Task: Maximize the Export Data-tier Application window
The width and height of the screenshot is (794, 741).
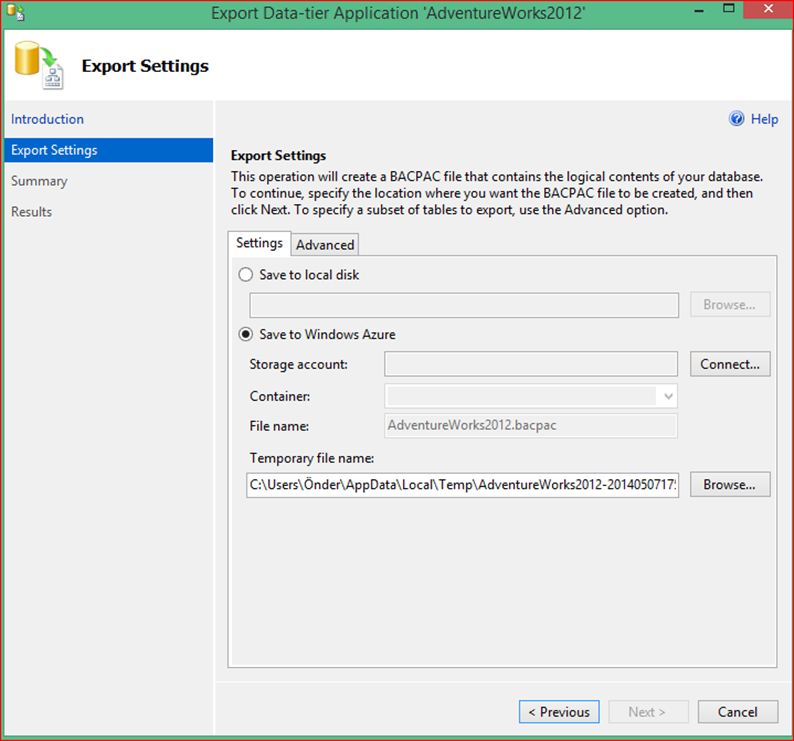Action: click(729, 9)
